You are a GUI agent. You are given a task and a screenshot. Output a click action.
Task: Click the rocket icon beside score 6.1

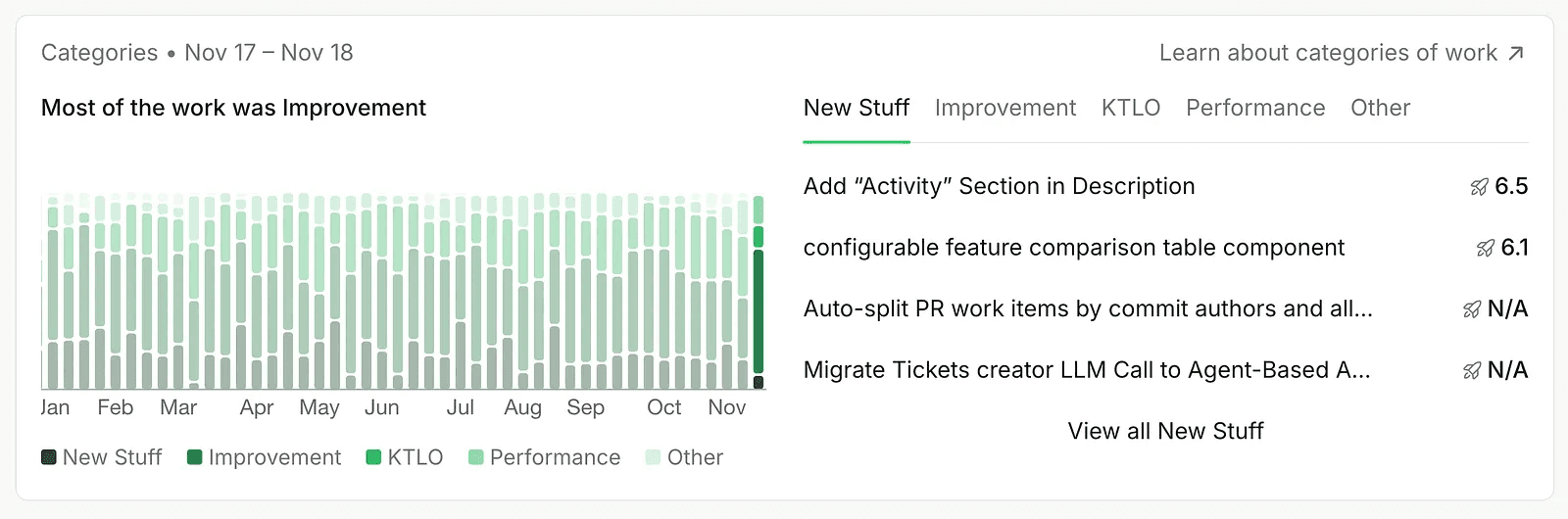point(1486,249)
